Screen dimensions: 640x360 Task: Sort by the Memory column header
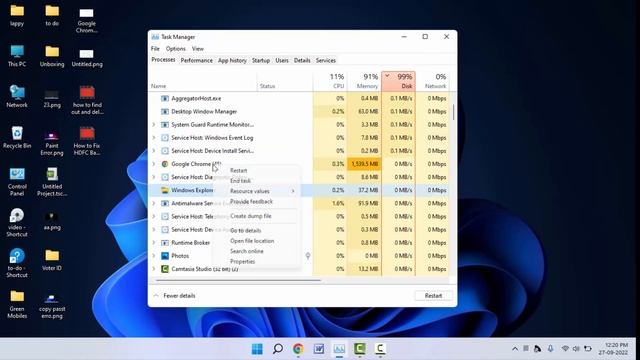pos(364,81)
